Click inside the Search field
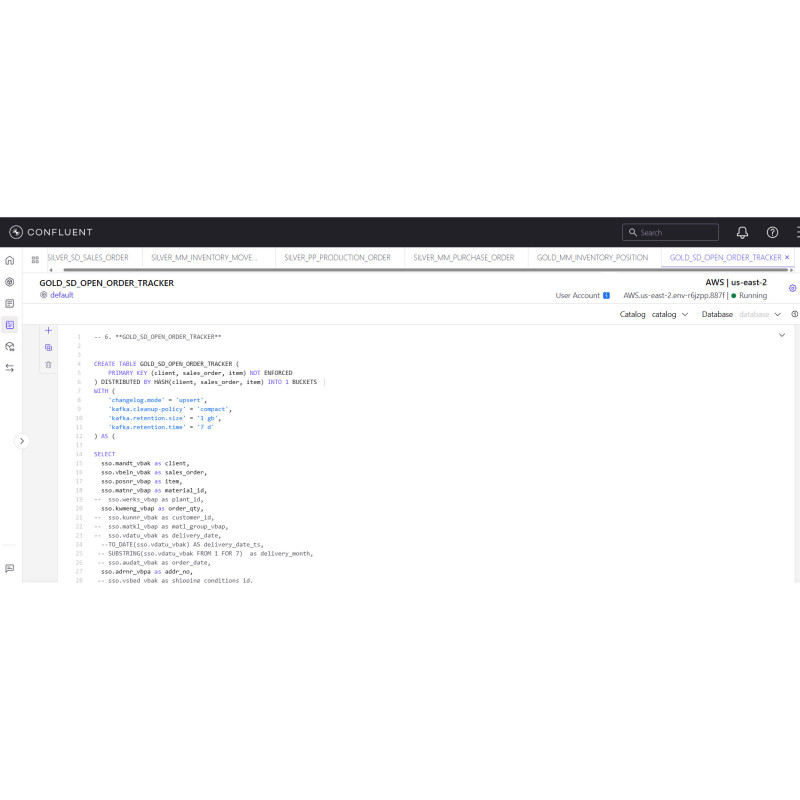Viewport: 800px width, 800px height. (x=670, y=232)
